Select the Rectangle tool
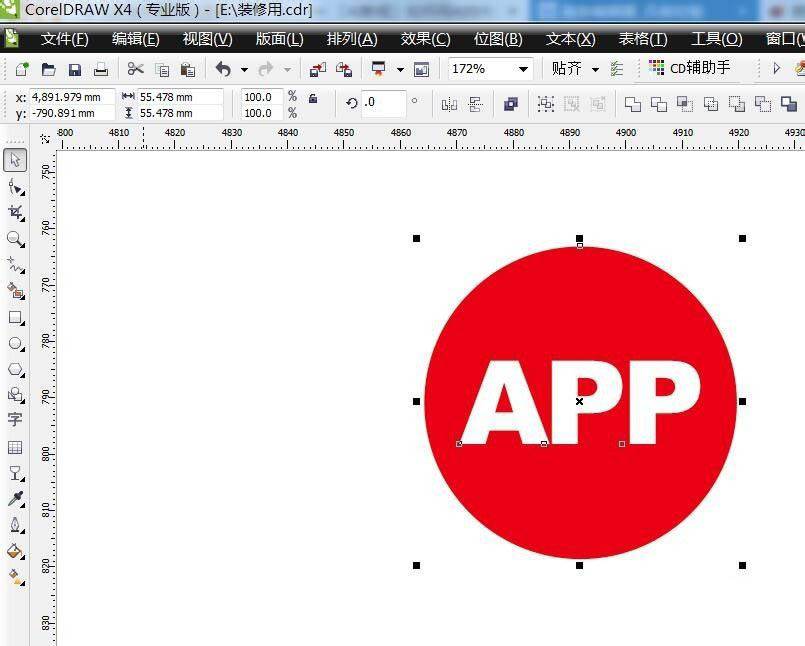Image resolution: width=805 pixels, height=646 pixels. (x=15, y=318)
